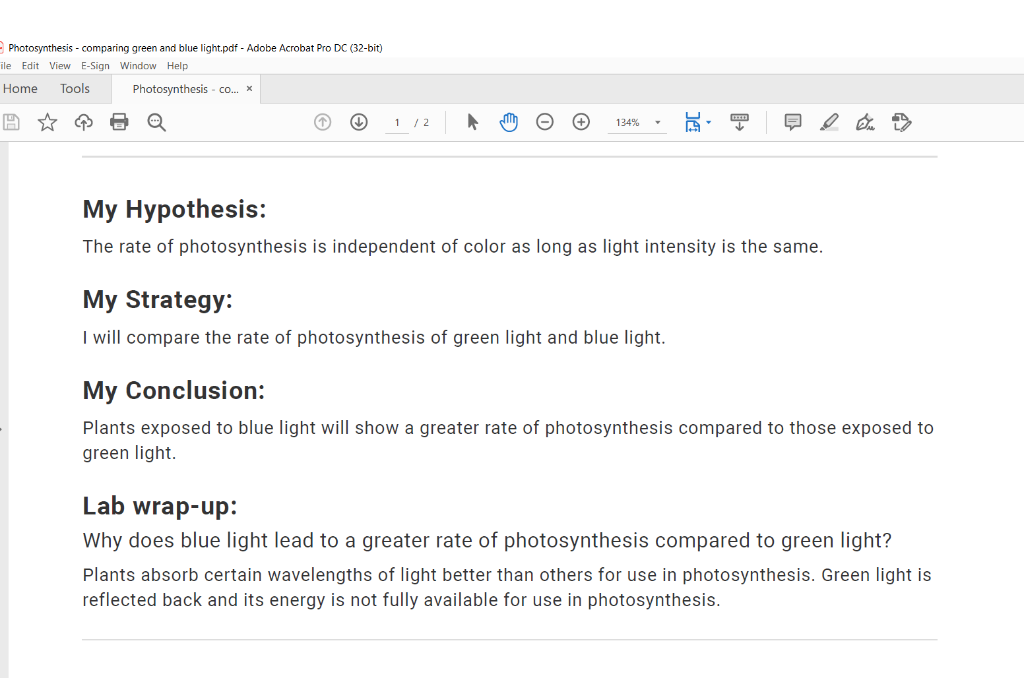Viewport: 1024px width, 678px height.
Task: Zoom in with plus icon
Action: [x=581, y=122]
